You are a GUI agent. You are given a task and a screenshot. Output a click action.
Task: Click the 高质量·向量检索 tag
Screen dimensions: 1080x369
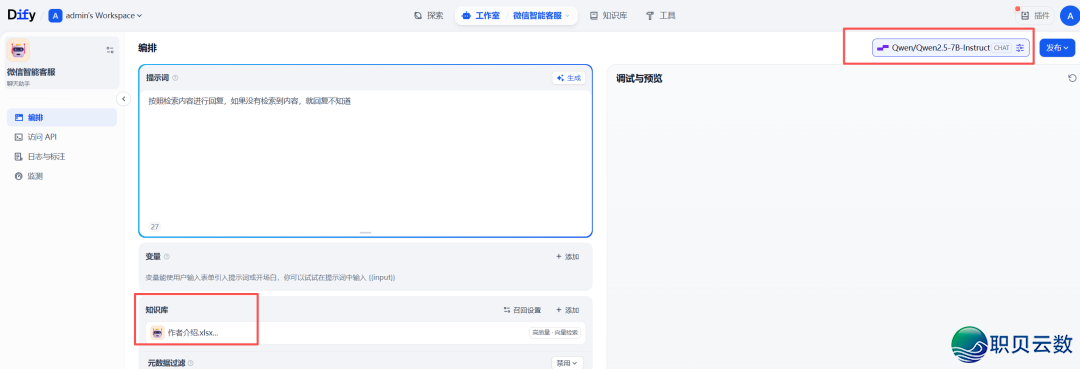click(554, 333)
